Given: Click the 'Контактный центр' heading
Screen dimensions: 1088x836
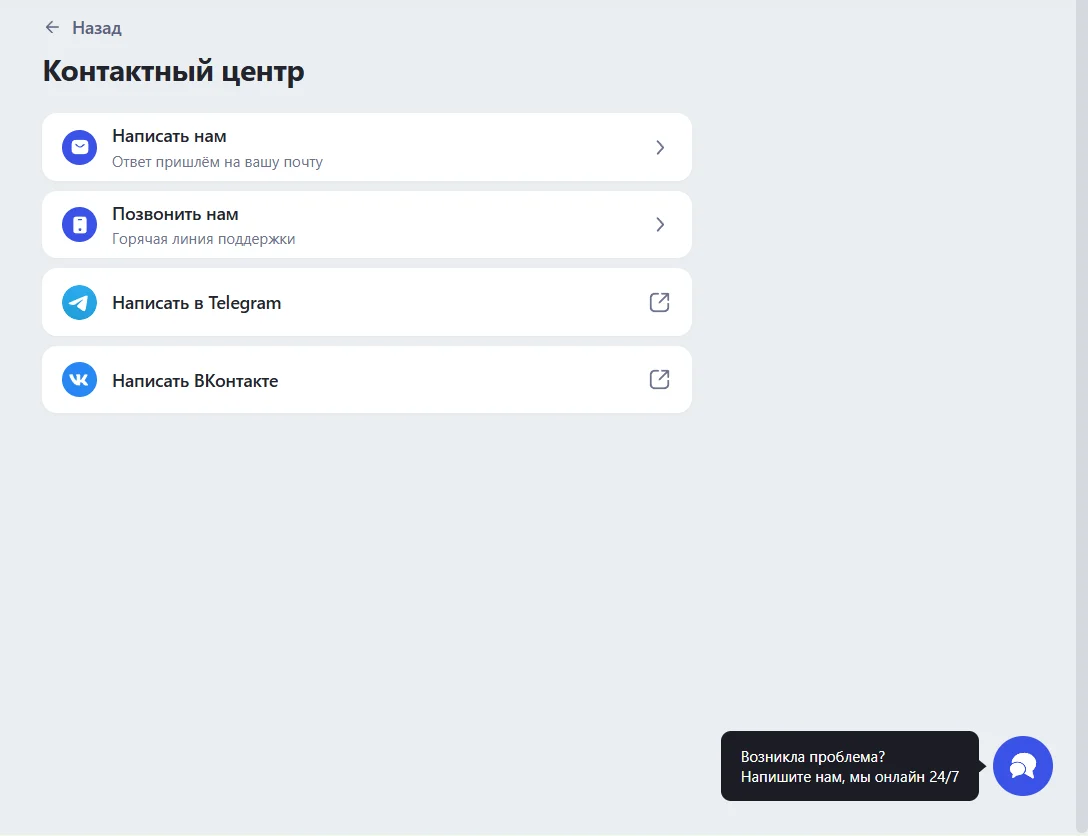Looking at the screenshot, I should [173, 71].
